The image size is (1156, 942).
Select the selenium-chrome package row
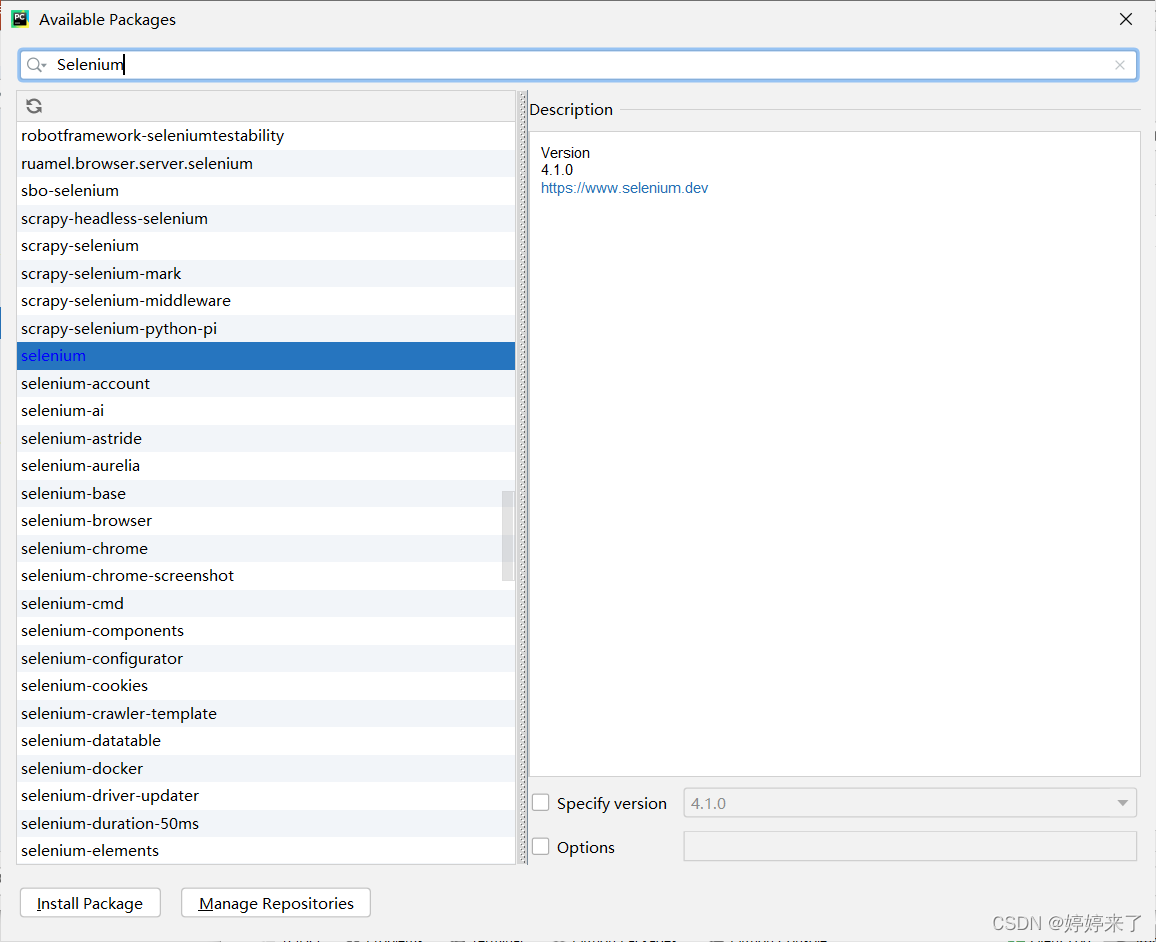265,548
